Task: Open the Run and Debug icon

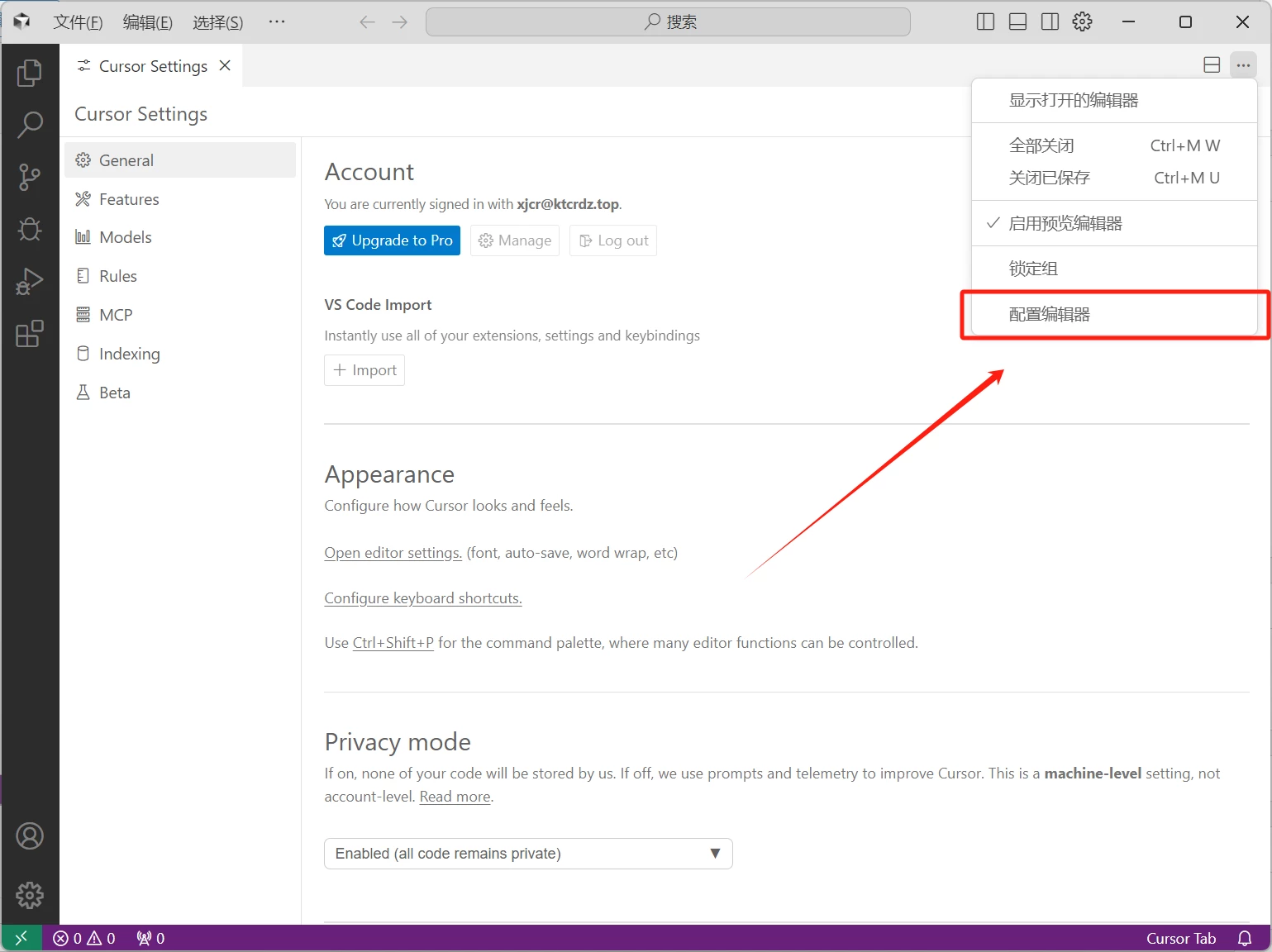Action: [30, 282]
